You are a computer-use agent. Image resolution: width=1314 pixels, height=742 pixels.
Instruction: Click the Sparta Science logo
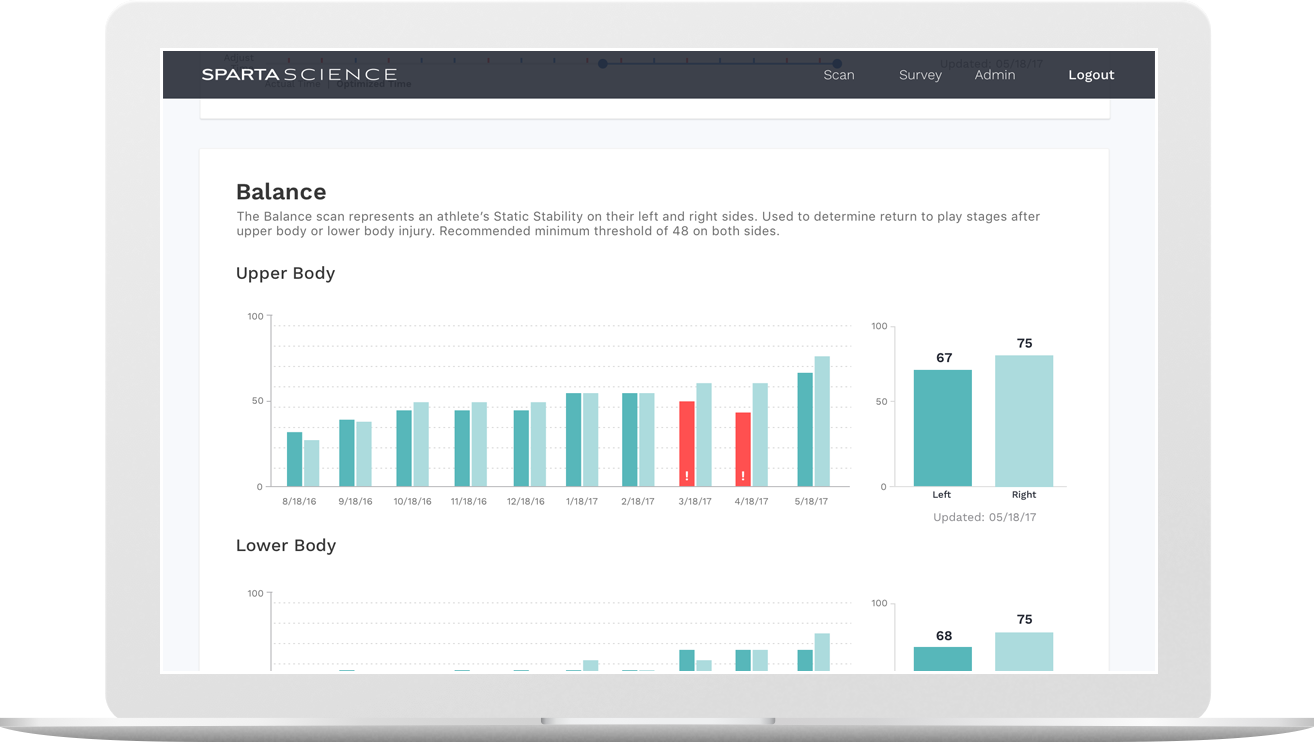click(x=299, y=73)
